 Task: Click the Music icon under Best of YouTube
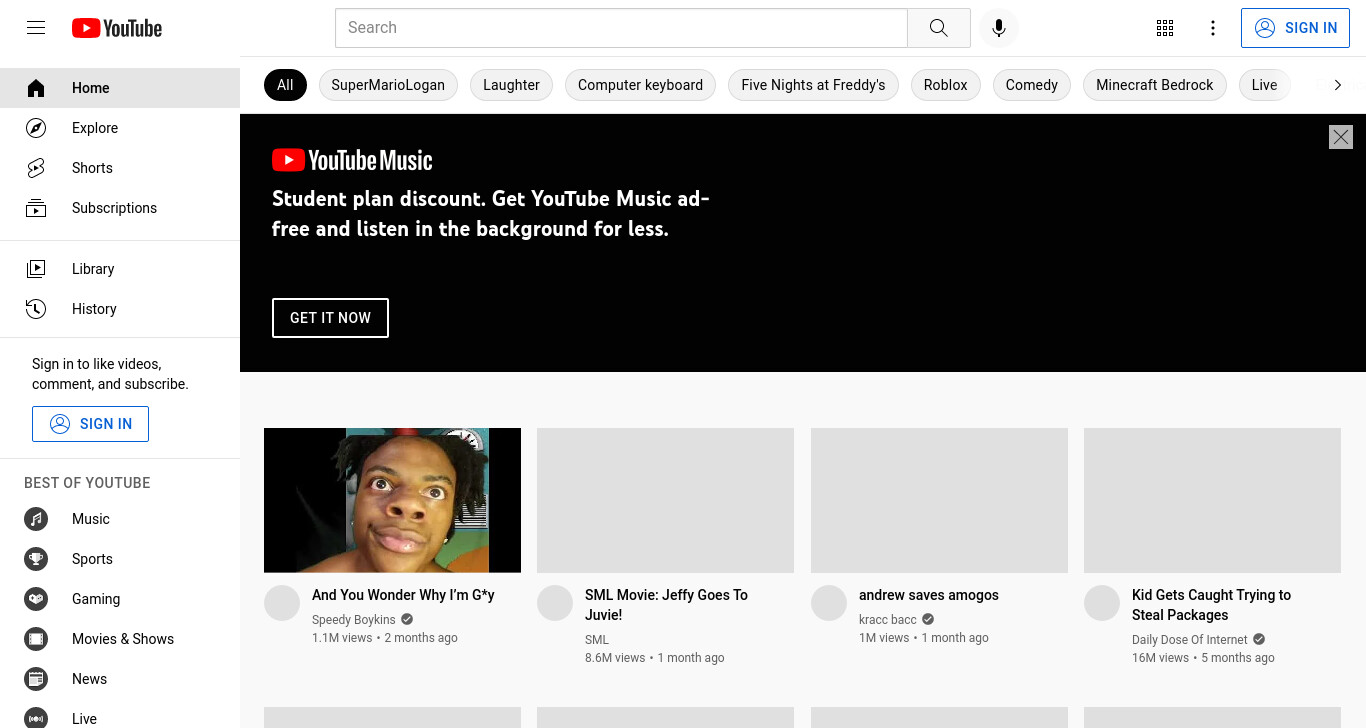pos(36,519)
